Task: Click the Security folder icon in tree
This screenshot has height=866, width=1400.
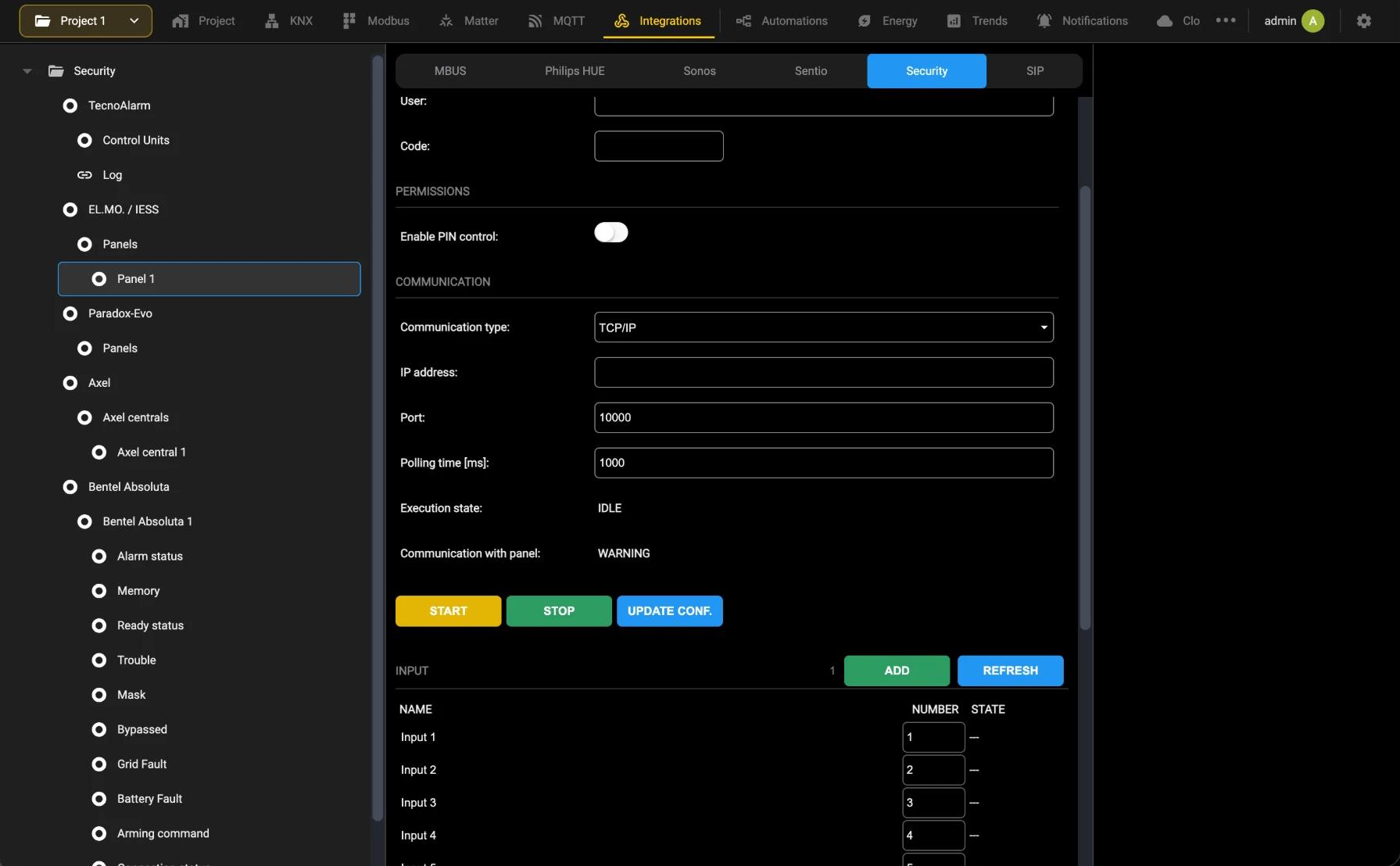Action: pos(56,71)
